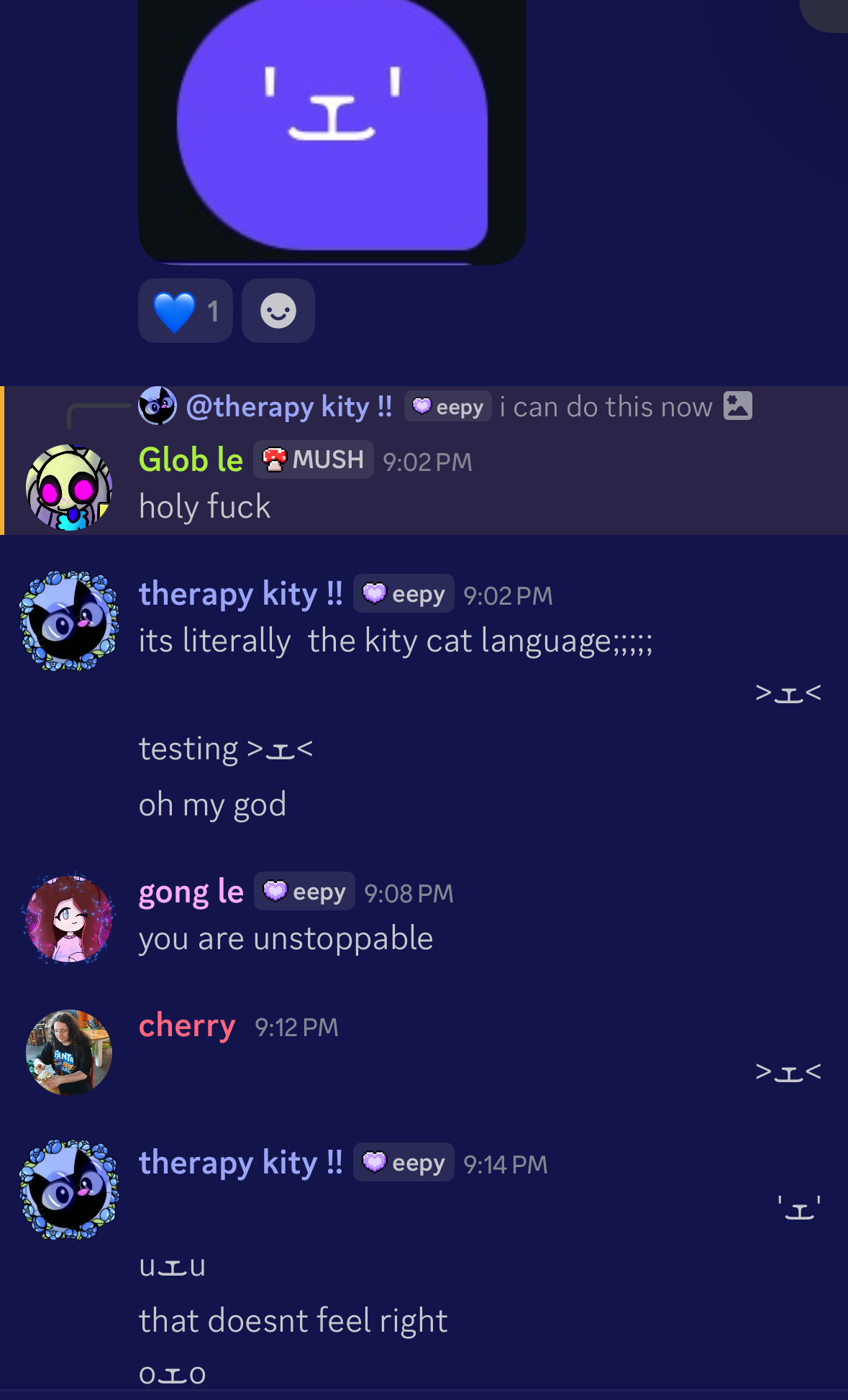The height and width of the screenshot is (1400, 848).
Task: Jump to replied message "i can do this now"
Action: pyautogui.click(x=606, y=407)
